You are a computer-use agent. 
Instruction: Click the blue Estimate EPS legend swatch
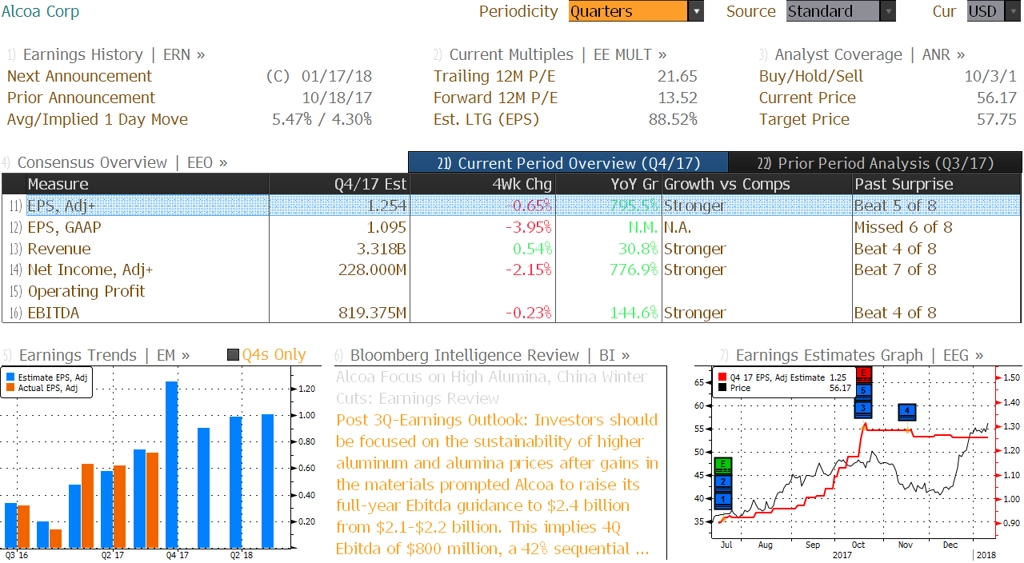[10, 378]
